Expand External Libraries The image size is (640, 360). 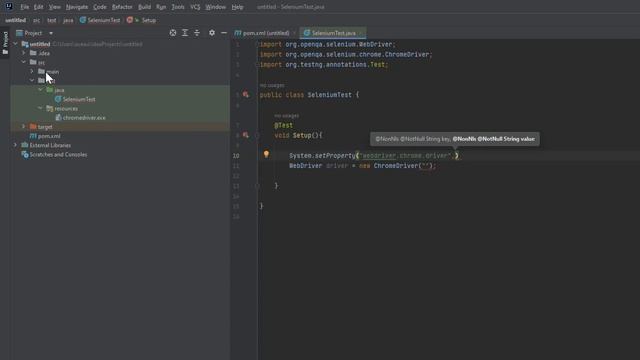click(16, 145)
